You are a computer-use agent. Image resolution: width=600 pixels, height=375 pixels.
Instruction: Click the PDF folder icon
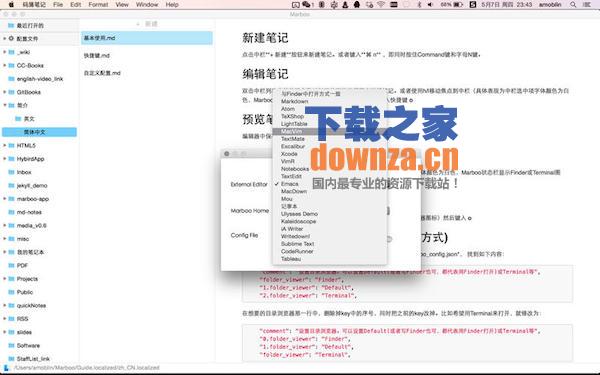[x=11, y=265]
